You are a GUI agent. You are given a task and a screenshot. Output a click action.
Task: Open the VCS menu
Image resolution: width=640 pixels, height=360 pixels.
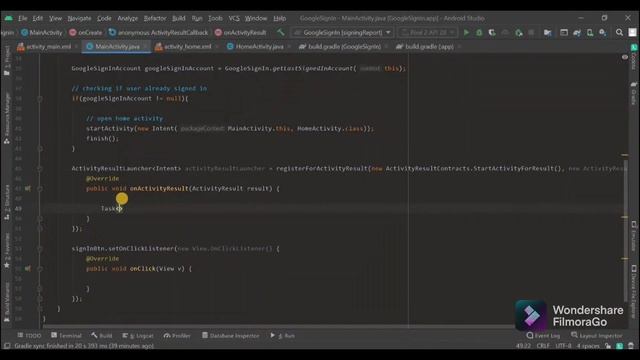tap(234, 18)
